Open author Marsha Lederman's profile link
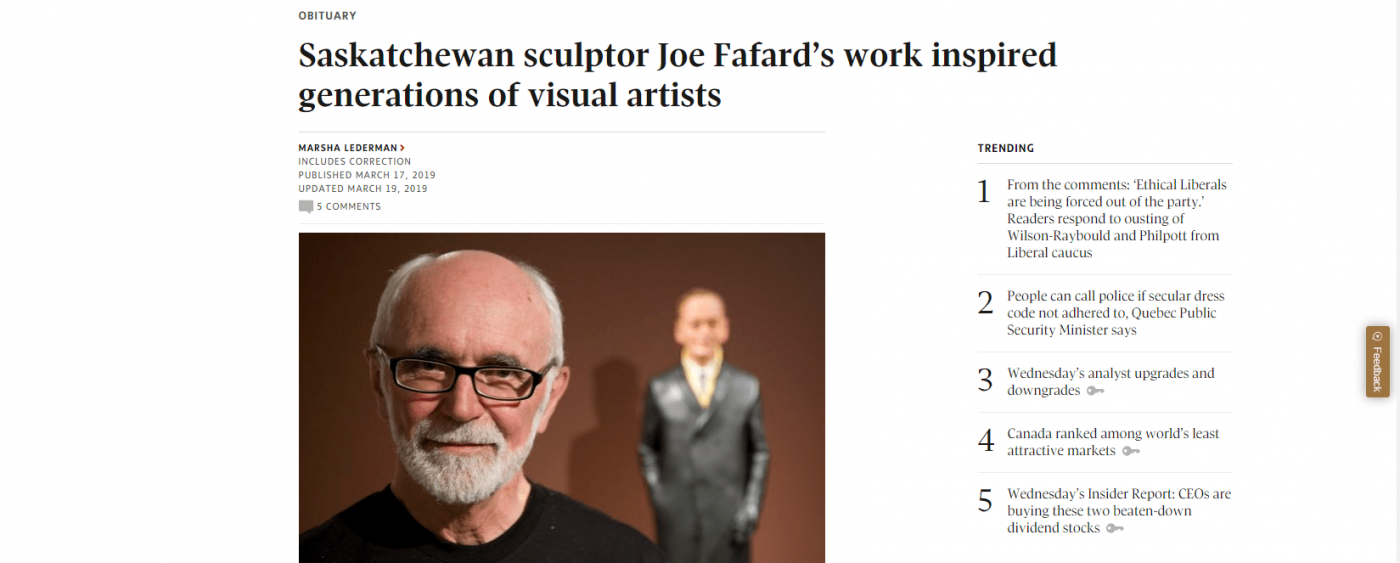This screenshot has width=1400, height=563. pos(348,148)
